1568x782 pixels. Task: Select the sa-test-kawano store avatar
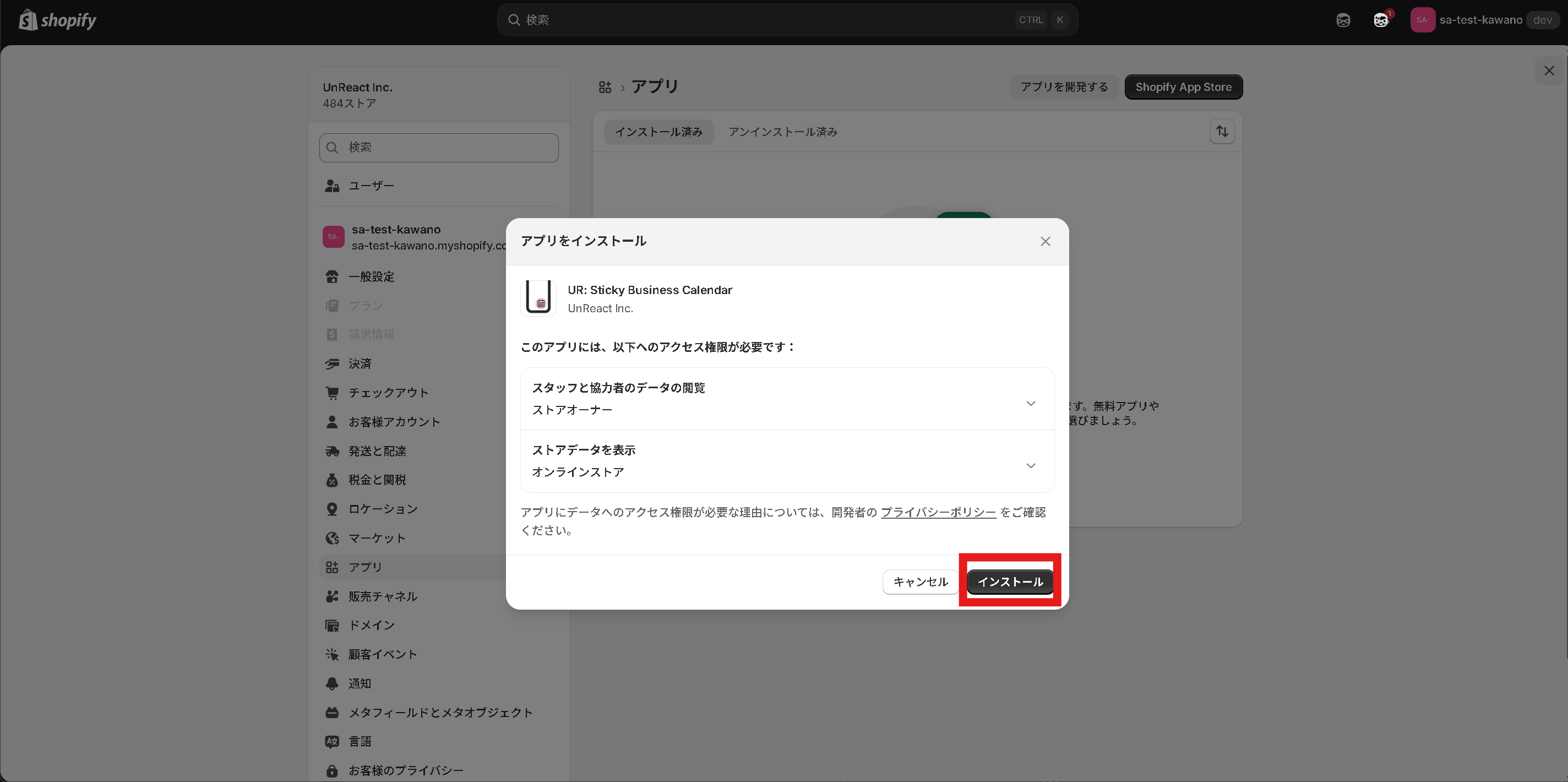tap(334, 237)
